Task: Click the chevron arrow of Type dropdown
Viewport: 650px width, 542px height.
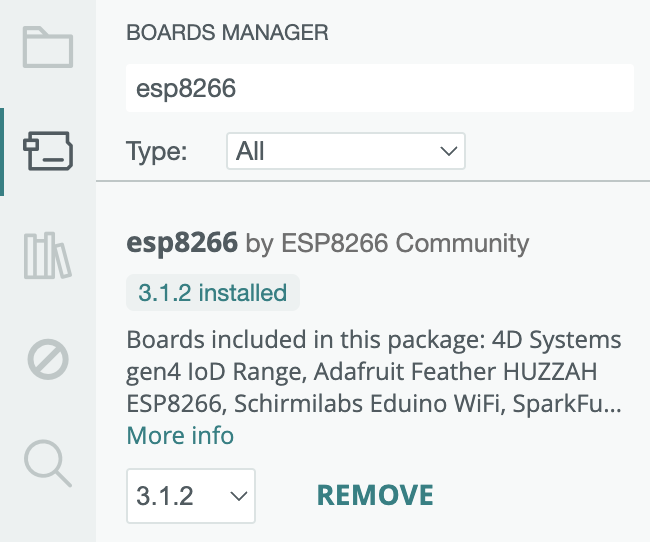Action: click(449, 151)
